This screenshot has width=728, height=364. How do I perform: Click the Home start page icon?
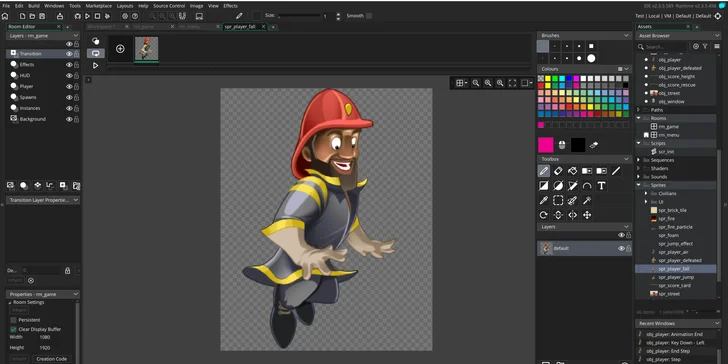point(5,16)
